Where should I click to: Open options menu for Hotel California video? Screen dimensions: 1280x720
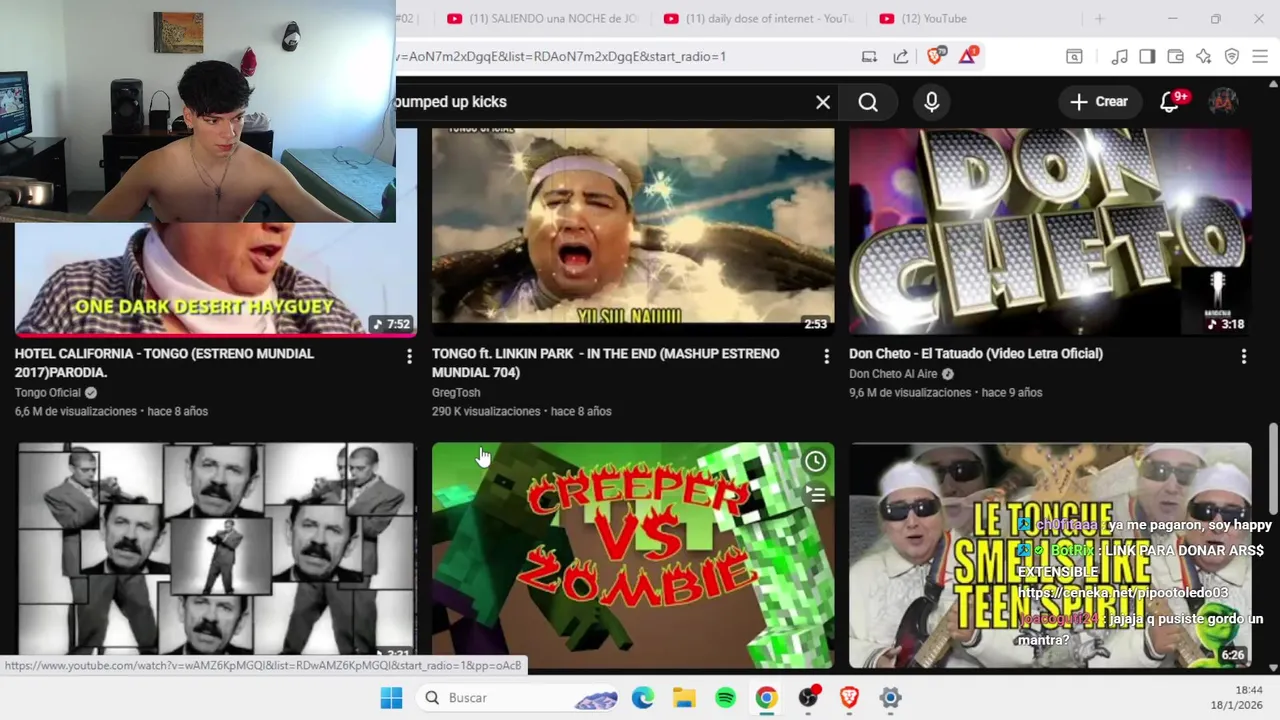click(x=409, y=356)
